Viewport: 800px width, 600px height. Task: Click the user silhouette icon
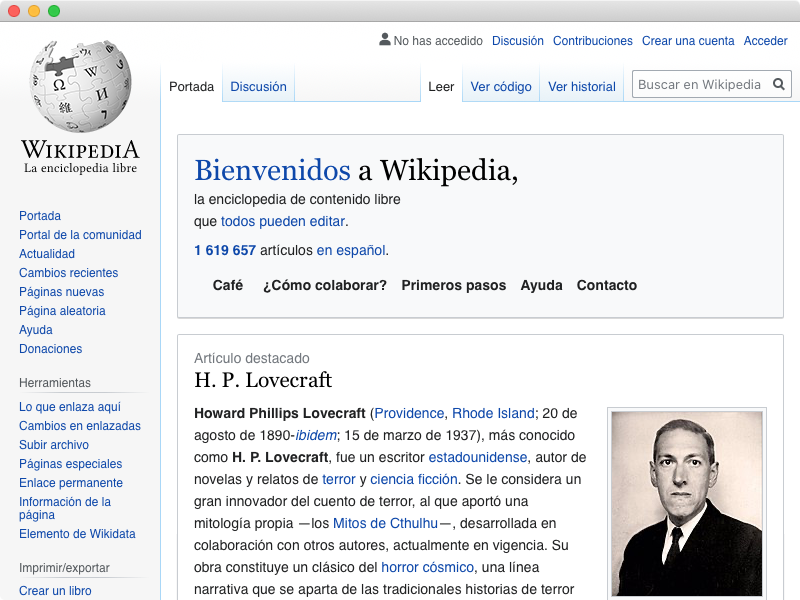point(385,39)
